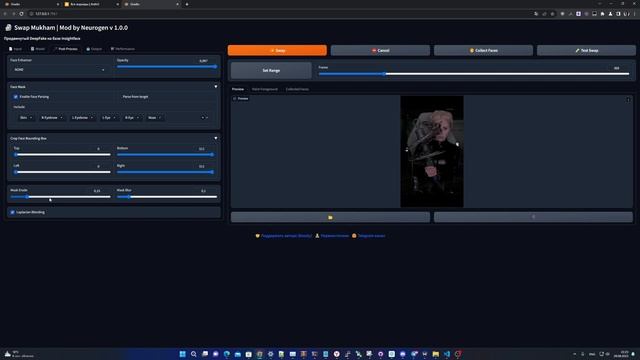Open the Collected Faces tab
640x360 pixels.
point(297,89)
